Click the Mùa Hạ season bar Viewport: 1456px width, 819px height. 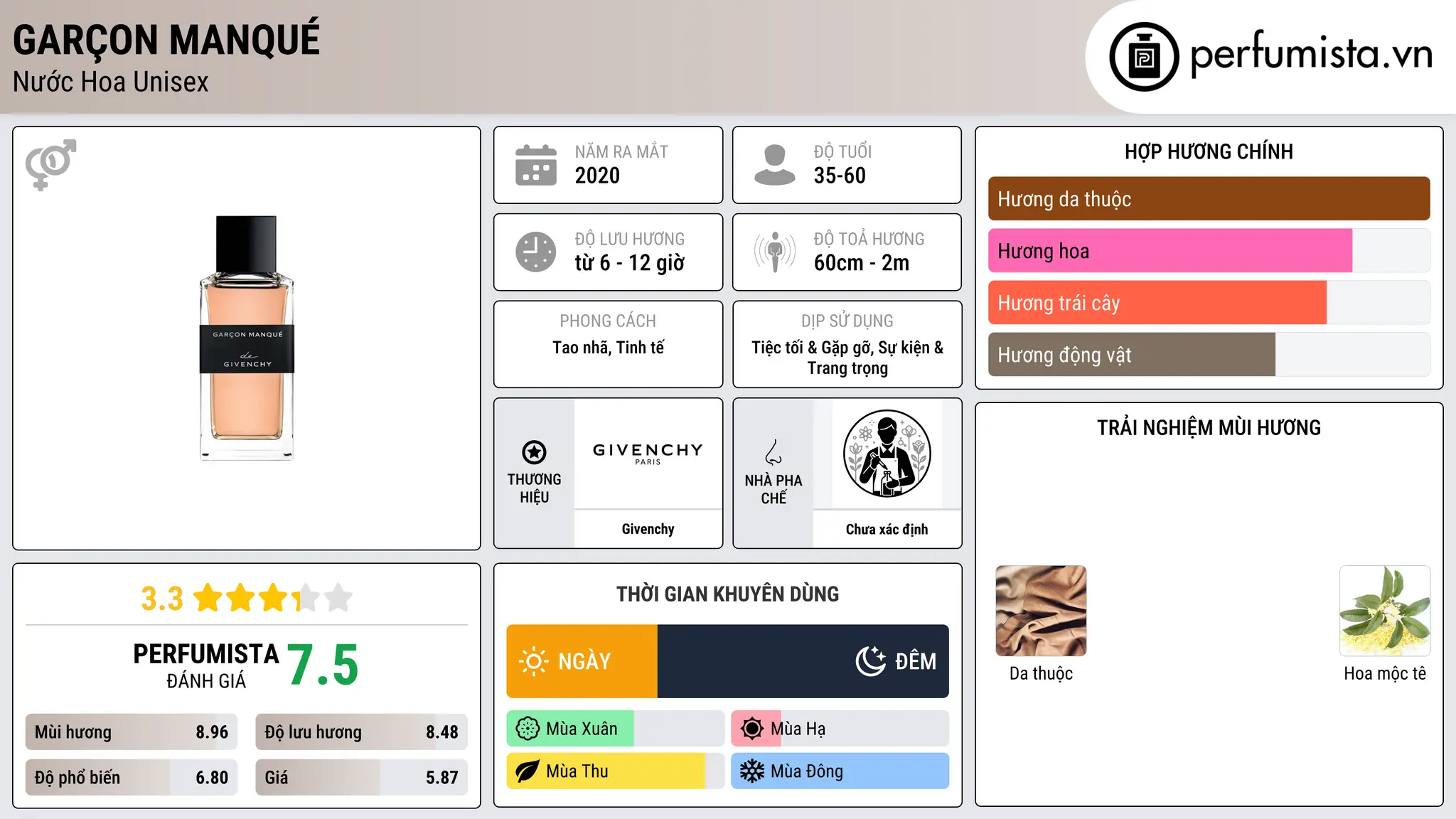(x=840, y=729)
